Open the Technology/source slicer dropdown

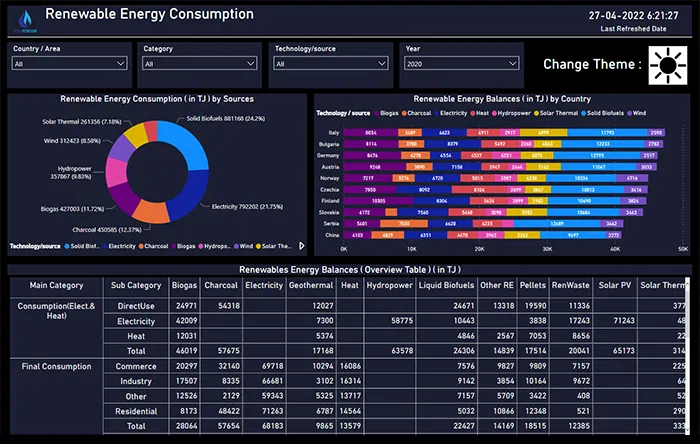pos(330,64)
